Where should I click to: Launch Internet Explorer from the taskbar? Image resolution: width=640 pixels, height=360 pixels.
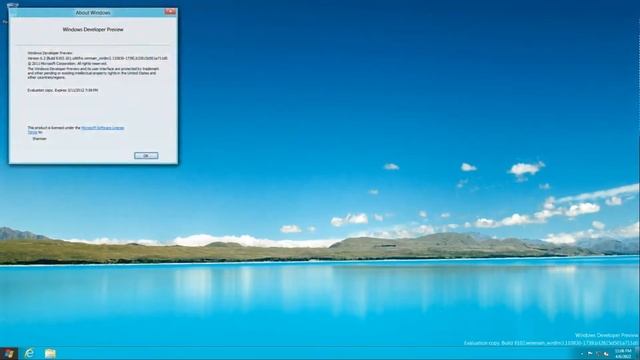(x=29, y=353)
